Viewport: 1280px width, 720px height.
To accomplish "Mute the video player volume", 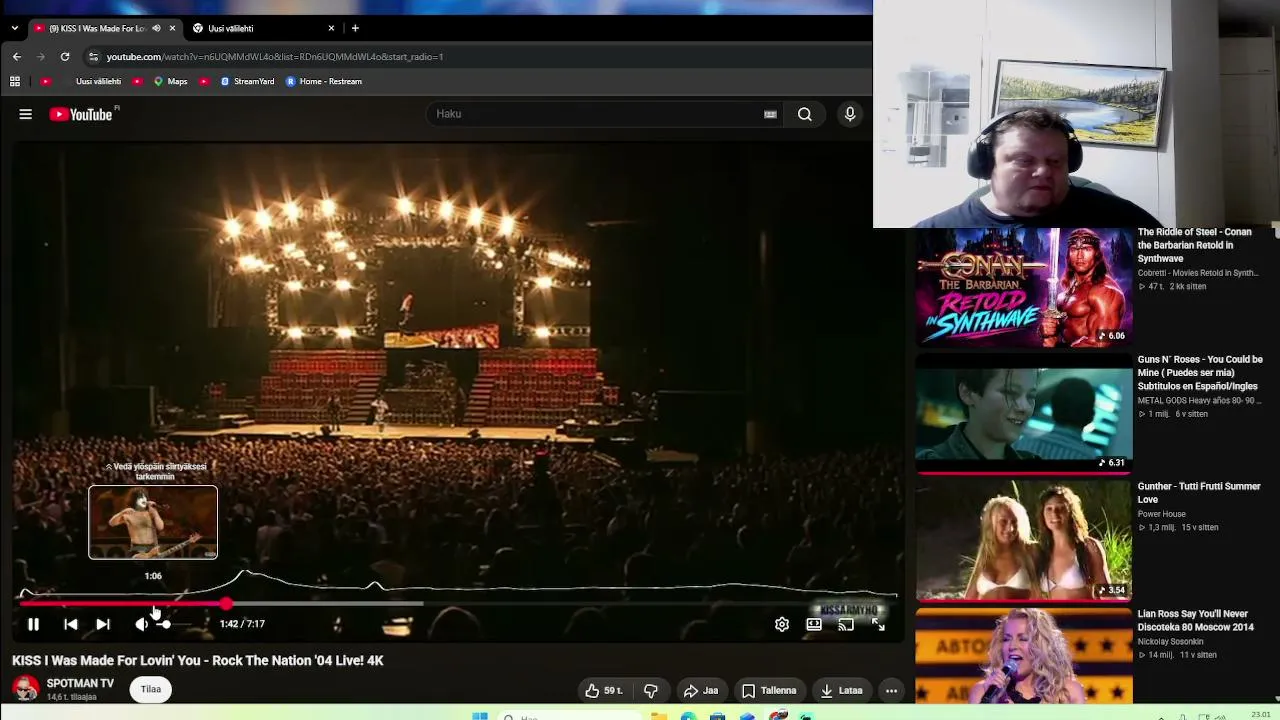I will click(141, 624).
